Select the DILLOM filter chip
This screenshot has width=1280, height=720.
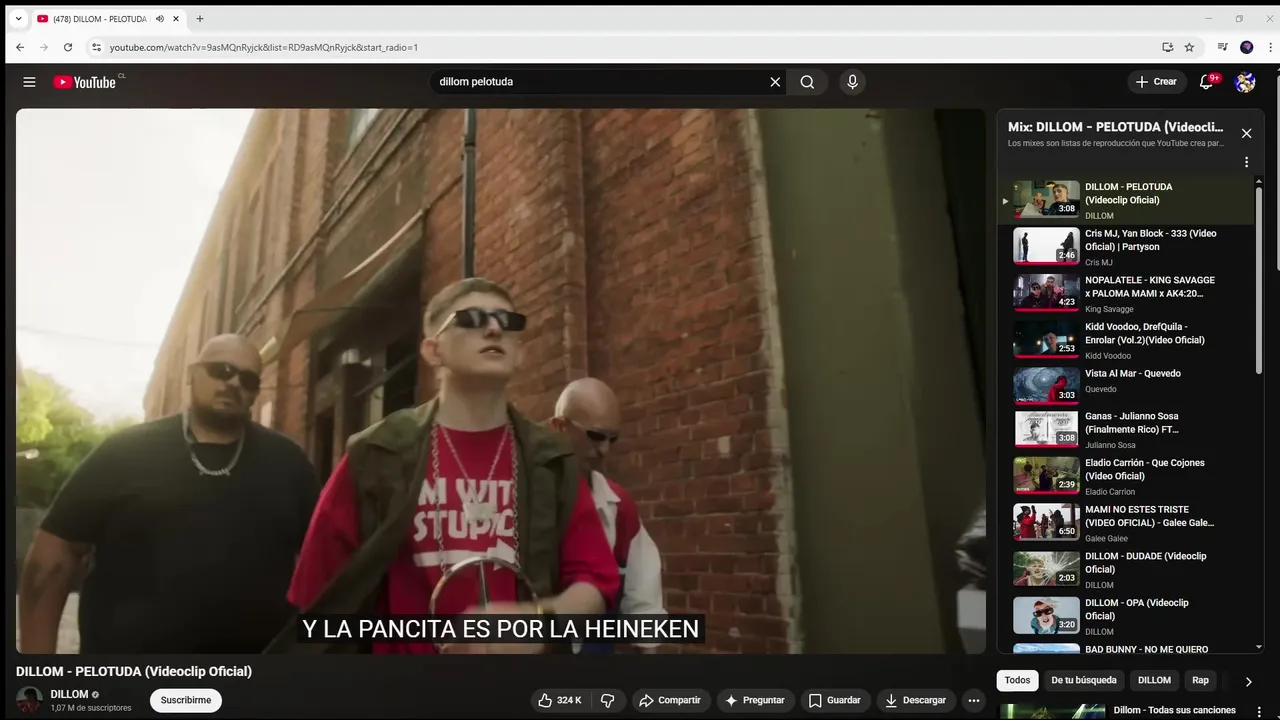(x=1154, y=680)
